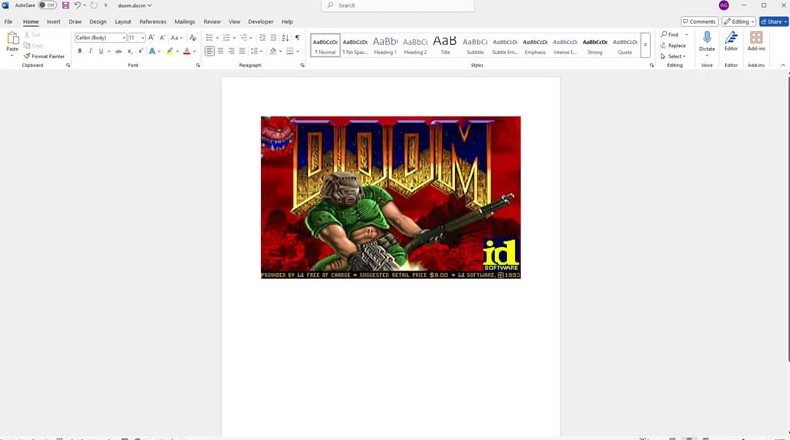The image size is (790, 440).
Task: Click the Format Painter tool
Action: pyautogui.click(x=44, y=56)
